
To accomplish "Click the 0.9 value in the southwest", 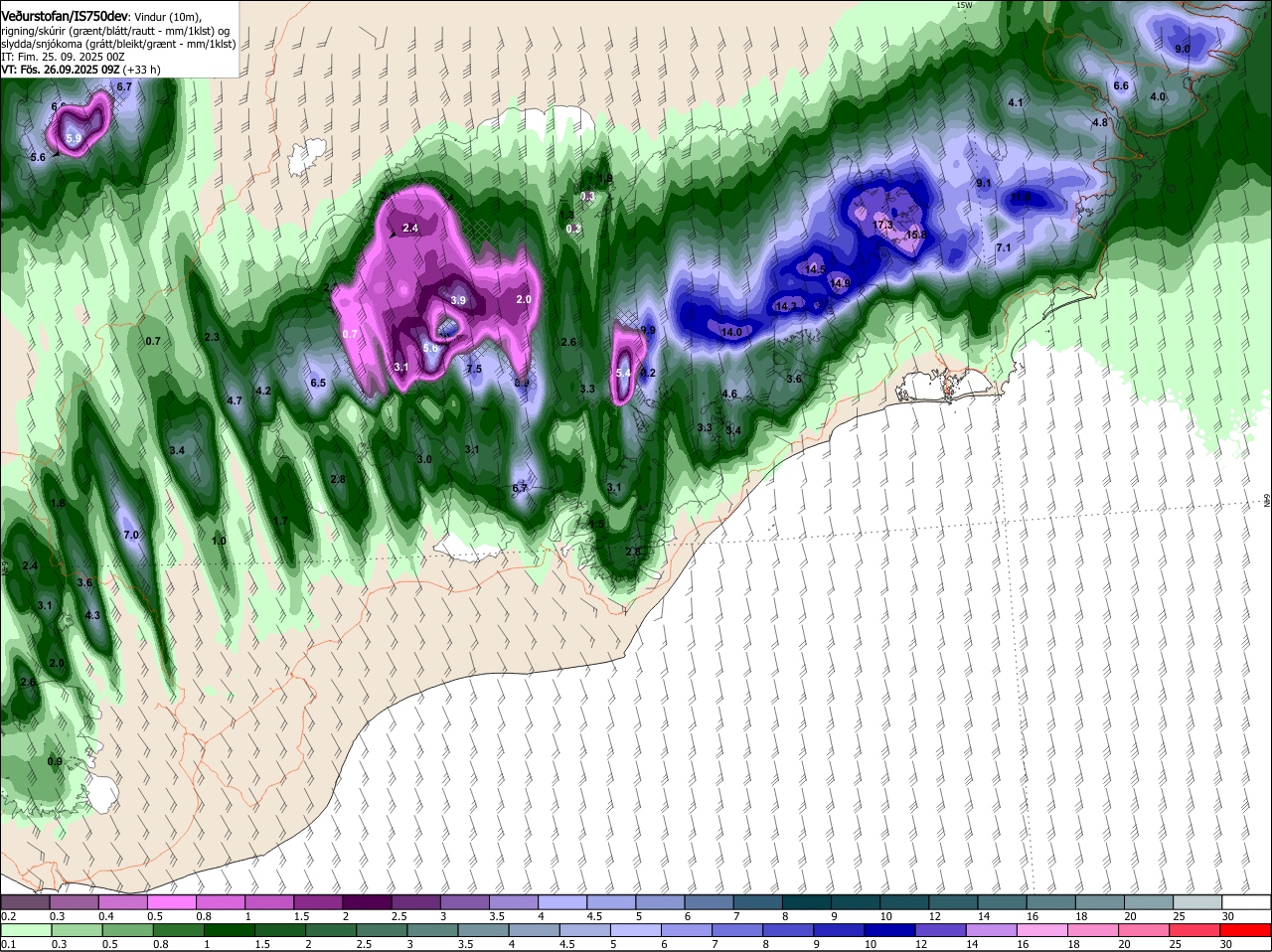I will pyautogui.click(x=55, y=761).
